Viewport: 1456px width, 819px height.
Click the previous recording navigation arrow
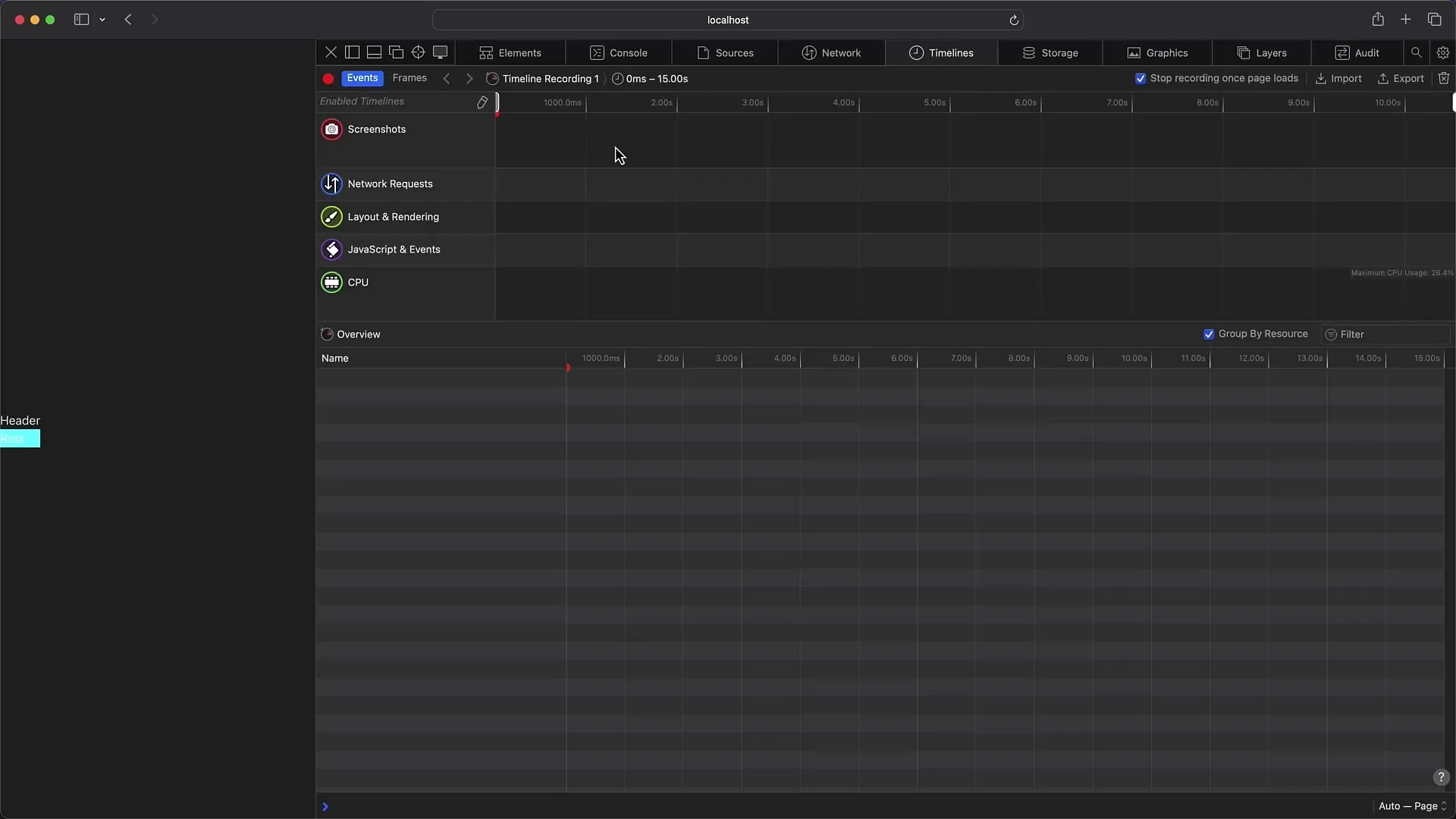pos(447,78)
